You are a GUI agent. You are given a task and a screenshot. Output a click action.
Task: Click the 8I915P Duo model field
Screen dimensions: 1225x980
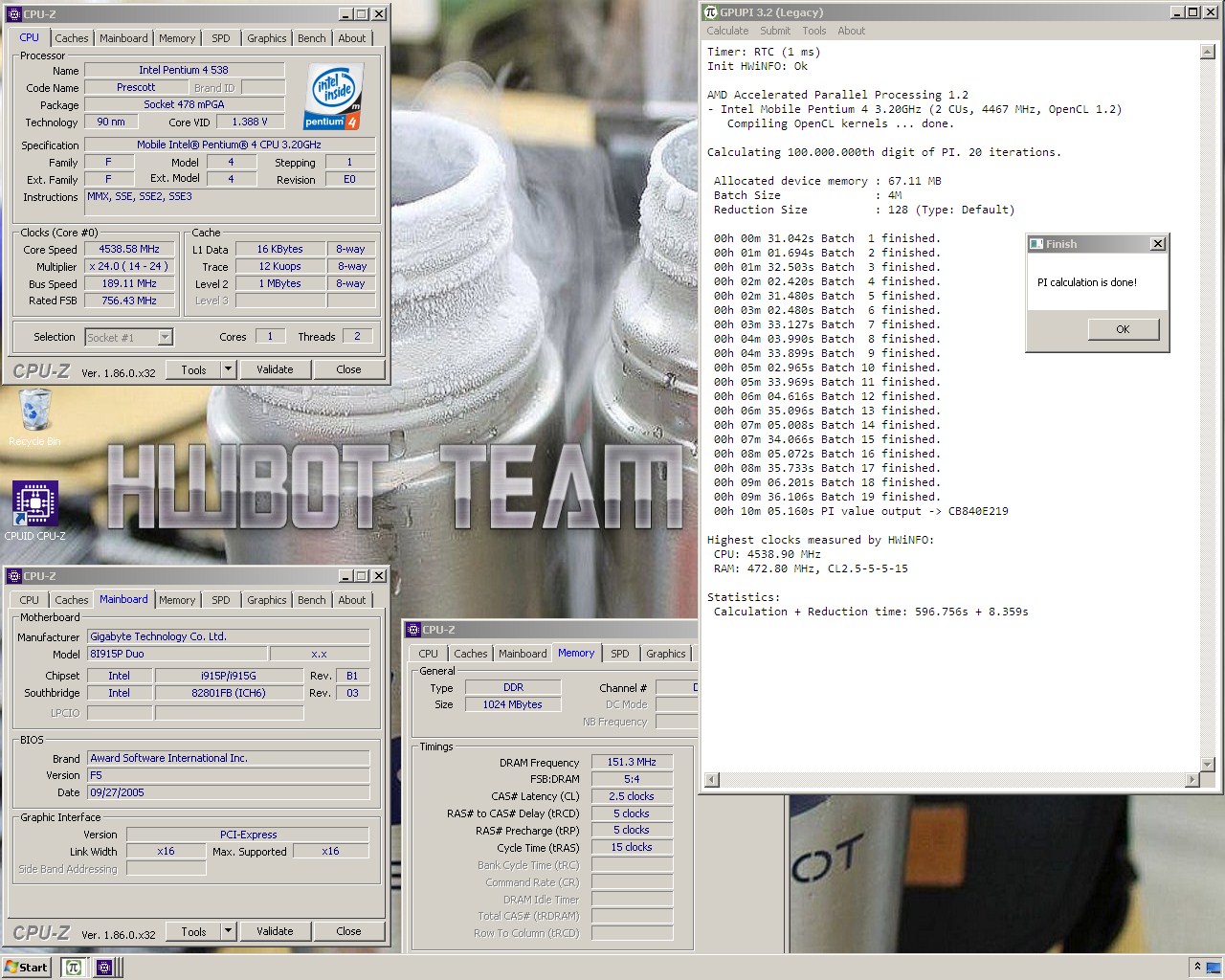(177, 654)
